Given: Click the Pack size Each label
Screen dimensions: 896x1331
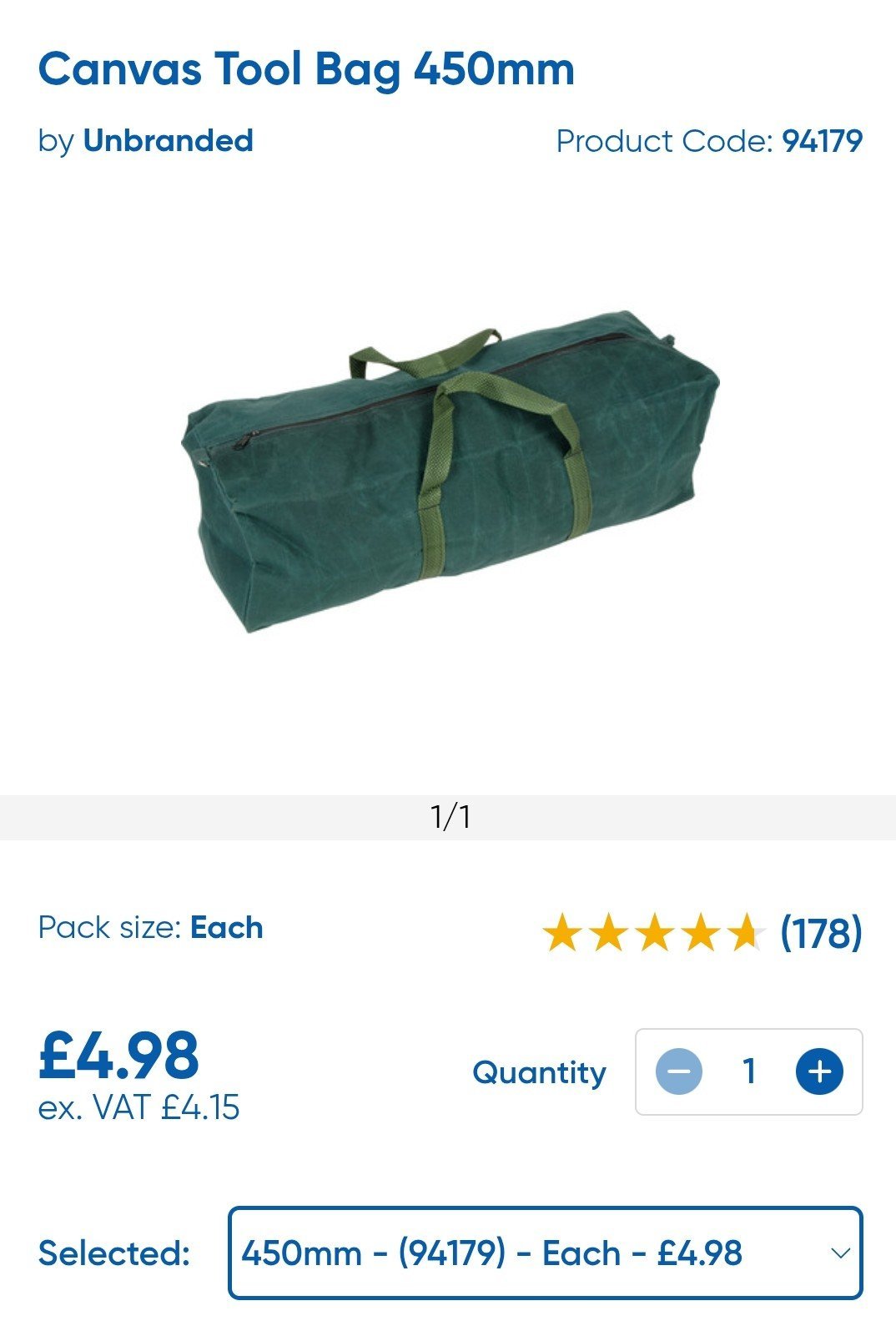Looking at the screenshot, I should (x=151, y=928).
